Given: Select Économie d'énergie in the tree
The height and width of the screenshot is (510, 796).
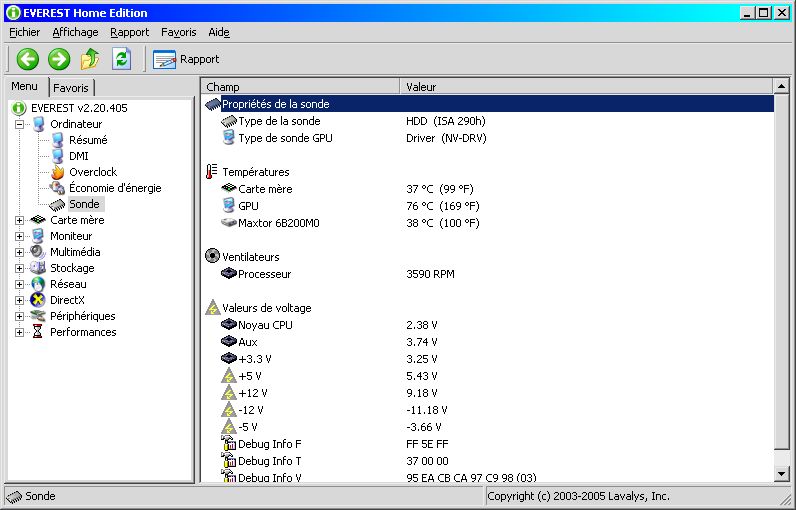Looking at the screenshot, I should [114, 188].
